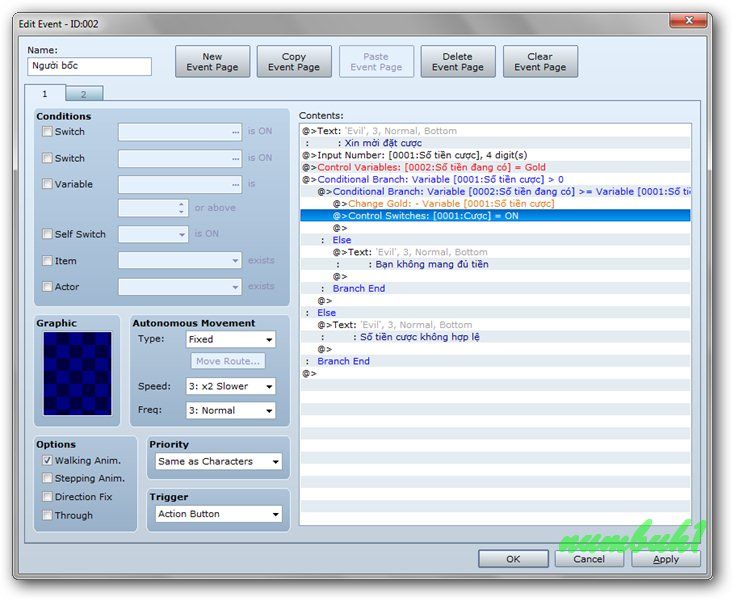This screenshot has height=600, width=733.
Task: Select the 'Xin mời đặt cược' text line
Action: (x=495, y=143)
